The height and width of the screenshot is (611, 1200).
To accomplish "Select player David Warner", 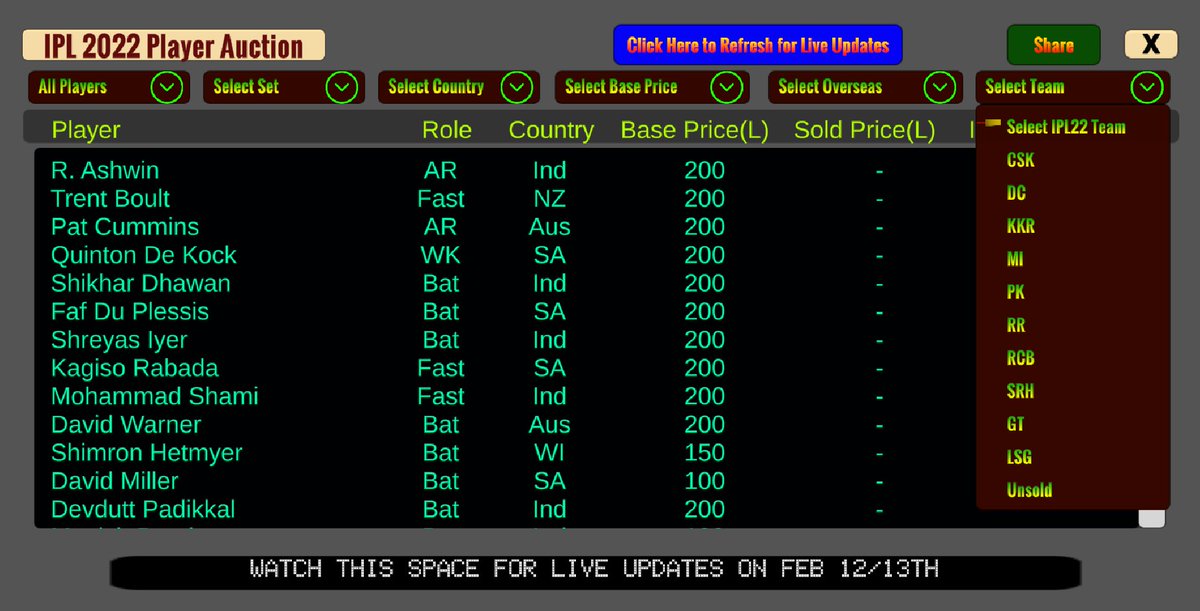I will tap(126, 424).
